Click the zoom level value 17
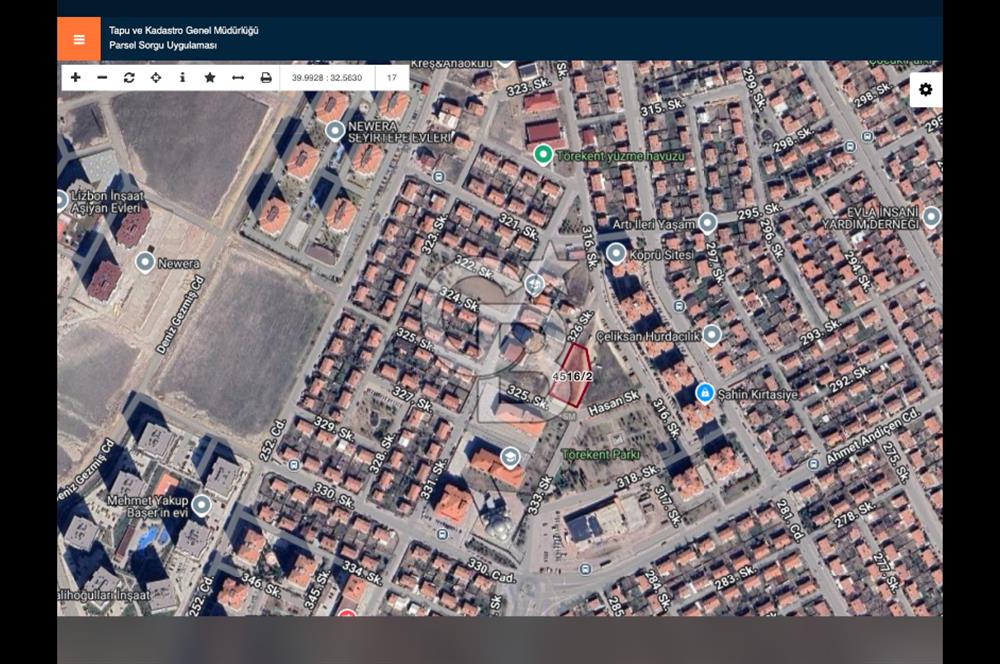Screen dimensions: 1000x664 [392, 78]
